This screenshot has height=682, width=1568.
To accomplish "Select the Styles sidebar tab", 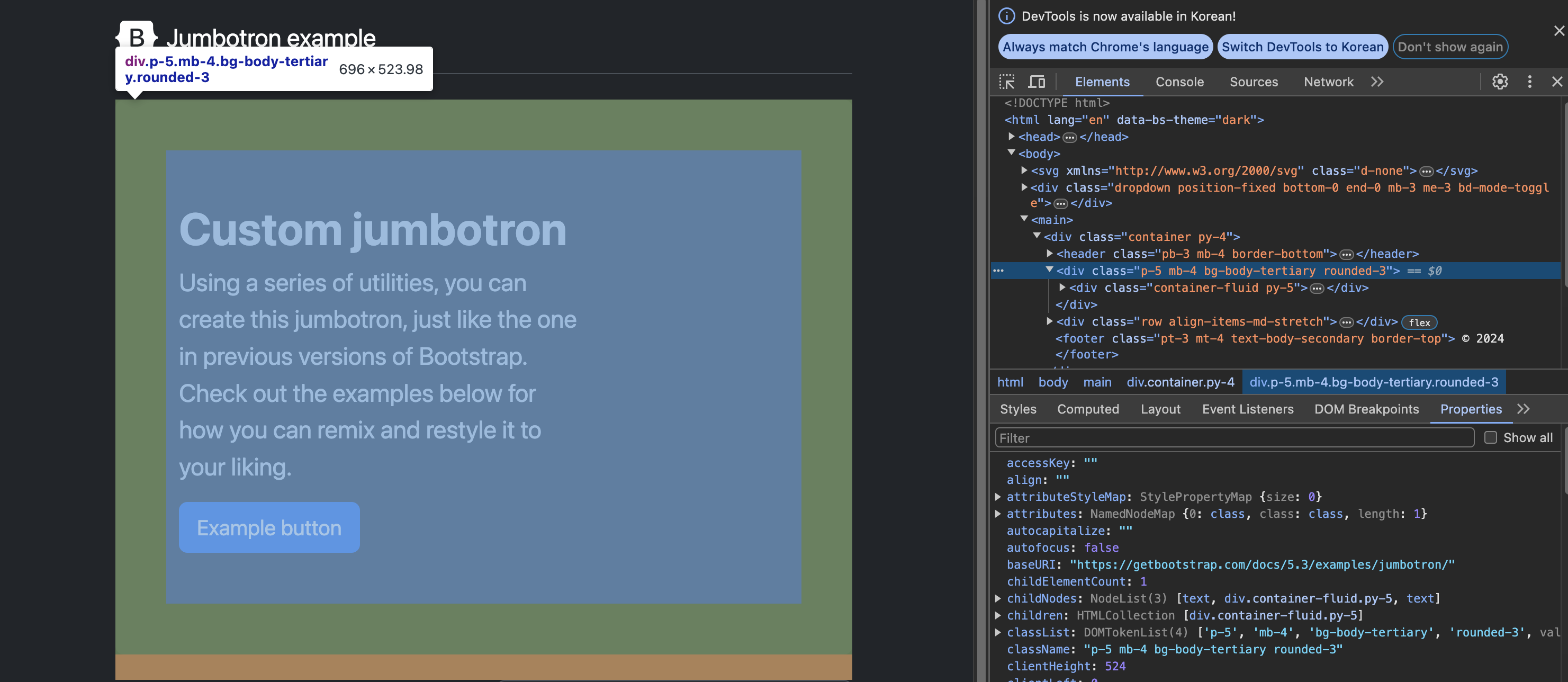I will [x=1018, y=409].
